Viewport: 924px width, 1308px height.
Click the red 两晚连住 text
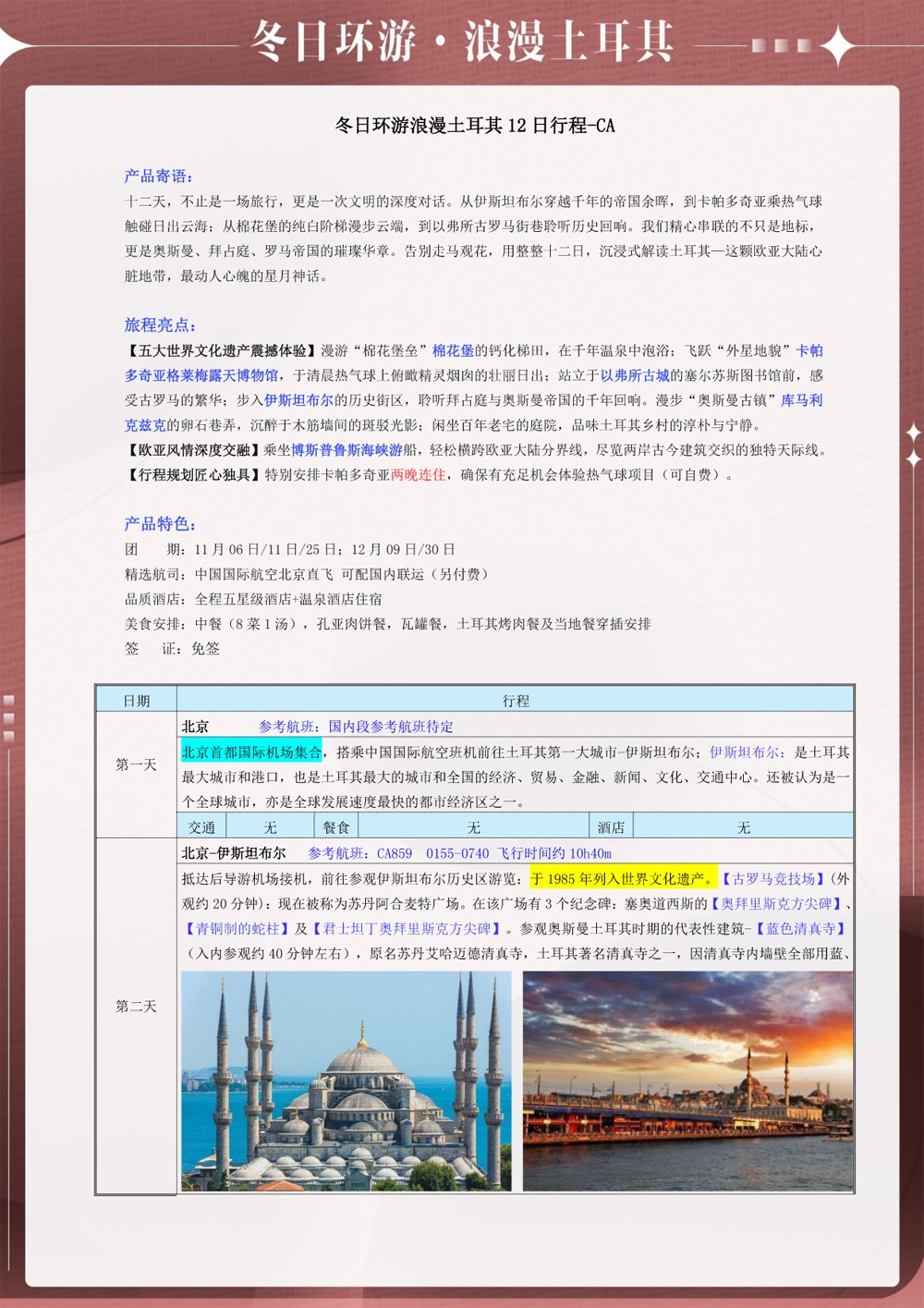[x=418, y=475]
